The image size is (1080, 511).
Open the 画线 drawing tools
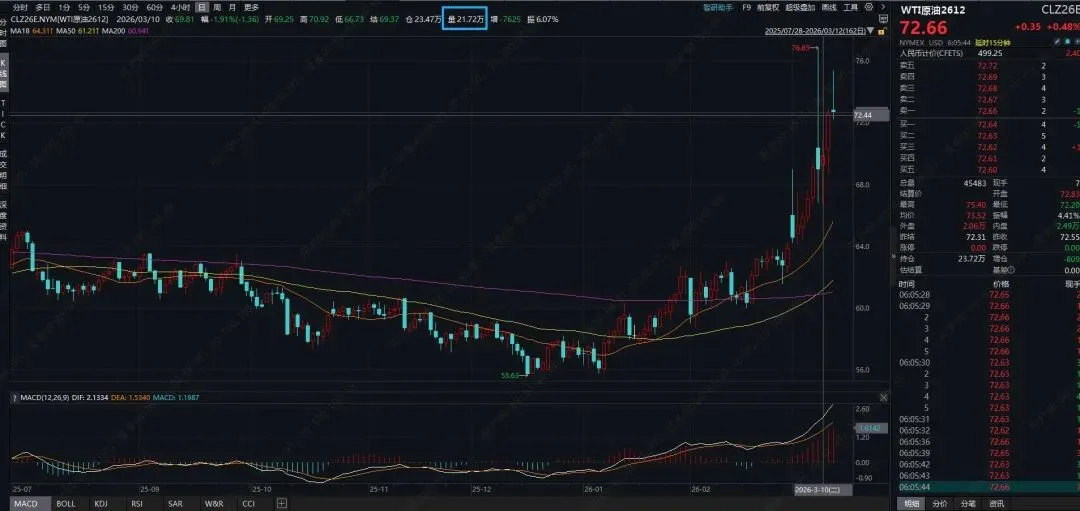829,7
